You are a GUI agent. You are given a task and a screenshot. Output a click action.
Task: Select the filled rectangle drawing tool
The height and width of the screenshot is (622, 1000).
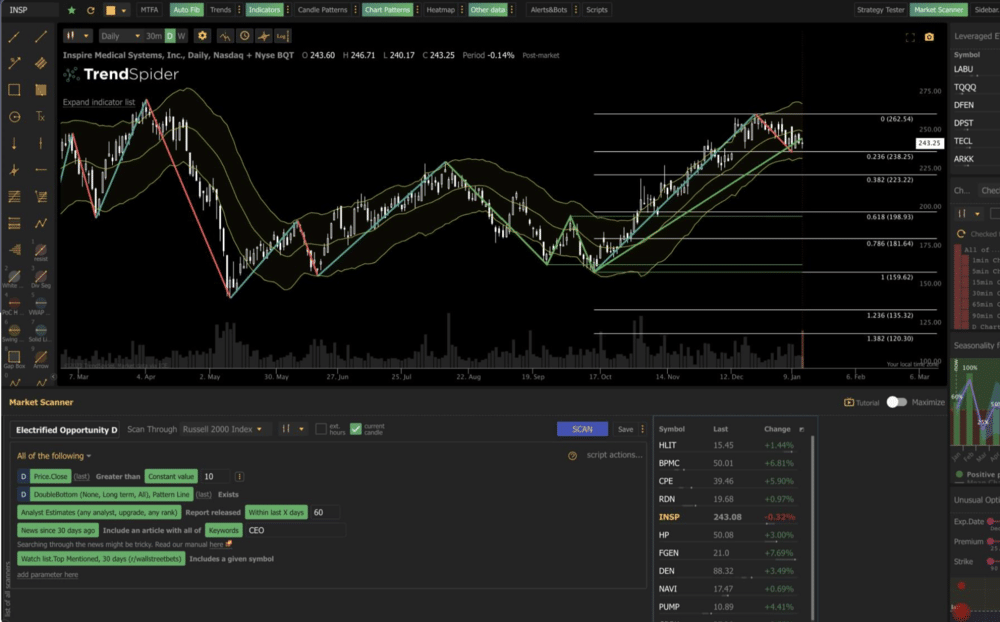point(41,90)
